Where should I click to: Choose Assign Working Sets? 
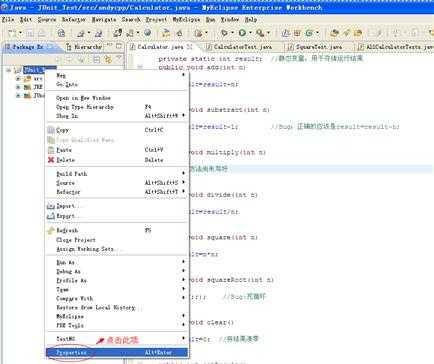click(117, 249)
